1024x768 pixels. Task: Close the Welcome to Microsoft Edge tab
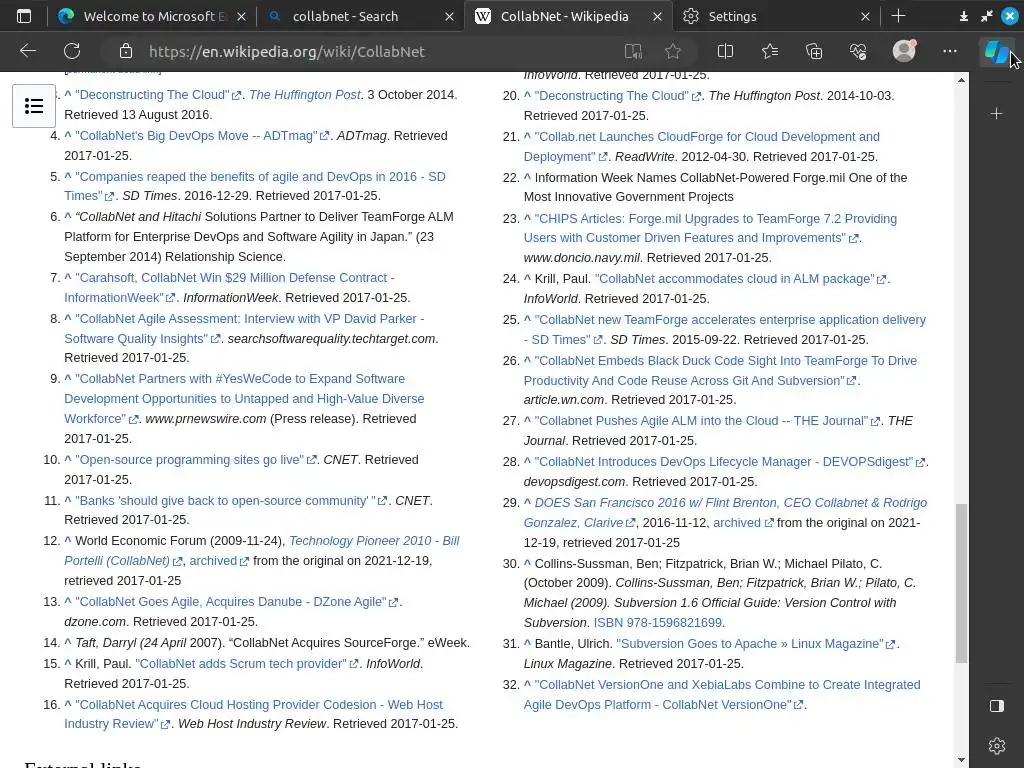coord(241,16)
